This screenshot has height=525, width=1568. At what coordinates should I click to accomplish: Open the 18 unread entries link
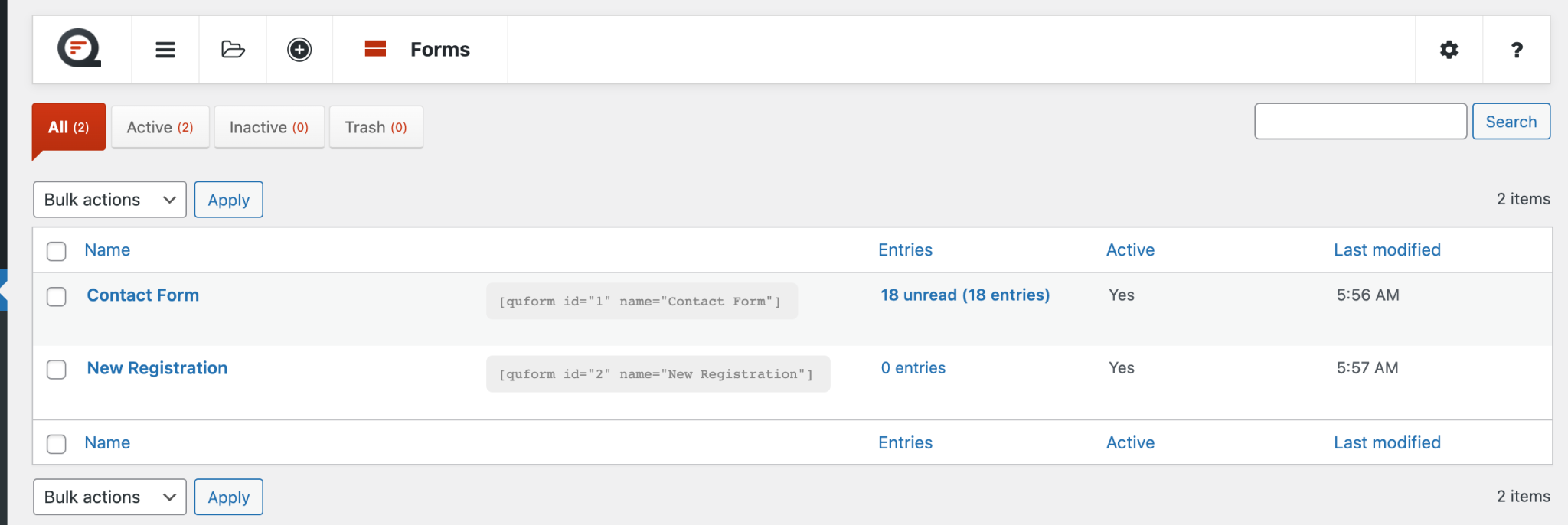coord(965,295)
